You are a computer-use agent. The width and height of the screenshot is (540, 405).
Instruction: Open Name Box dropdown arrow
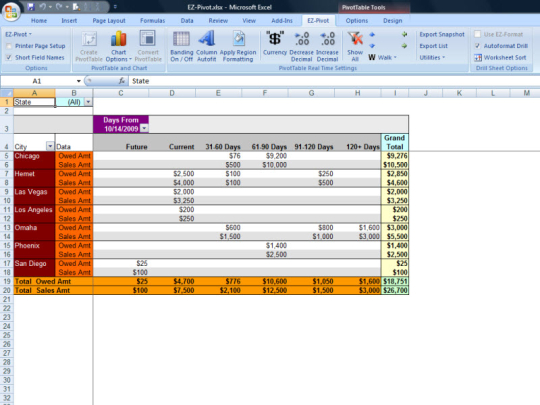pos(79,81)
